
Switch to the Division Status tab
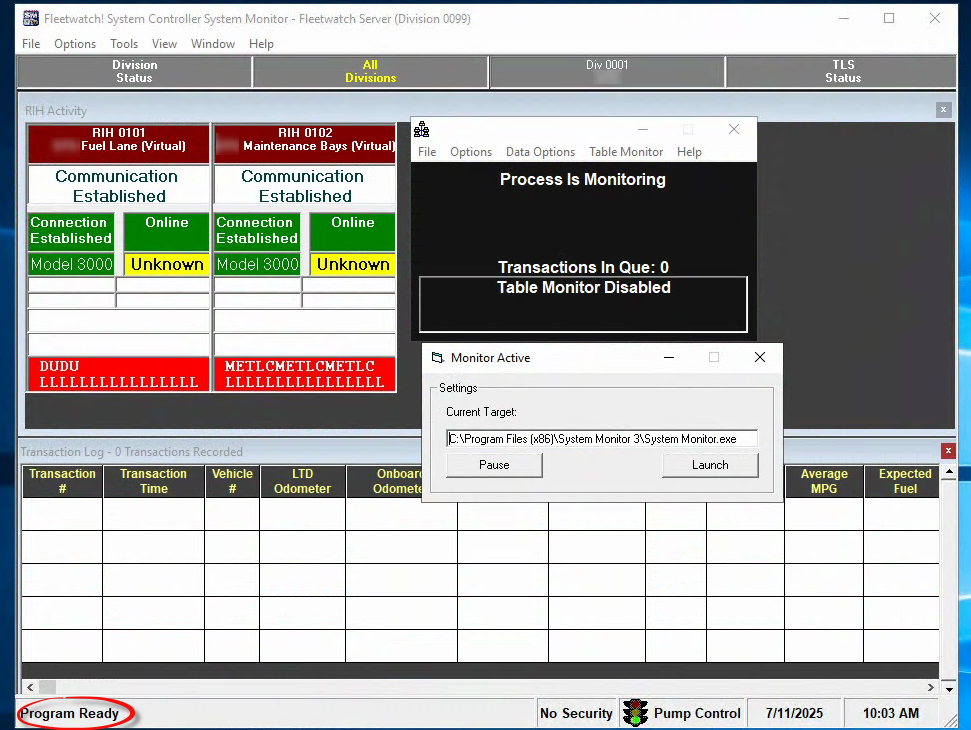coord(134,71)
